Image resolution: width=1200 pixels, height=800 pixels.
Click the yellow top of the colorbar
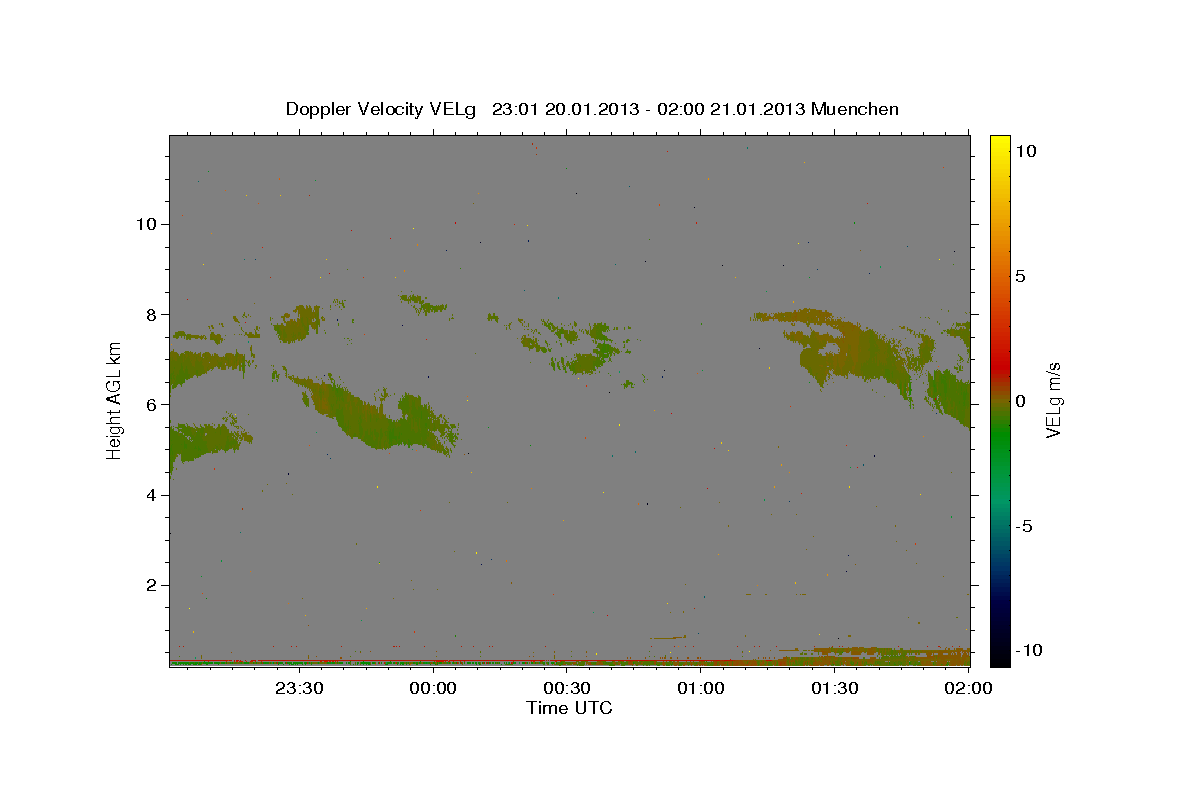pos(999,142)
